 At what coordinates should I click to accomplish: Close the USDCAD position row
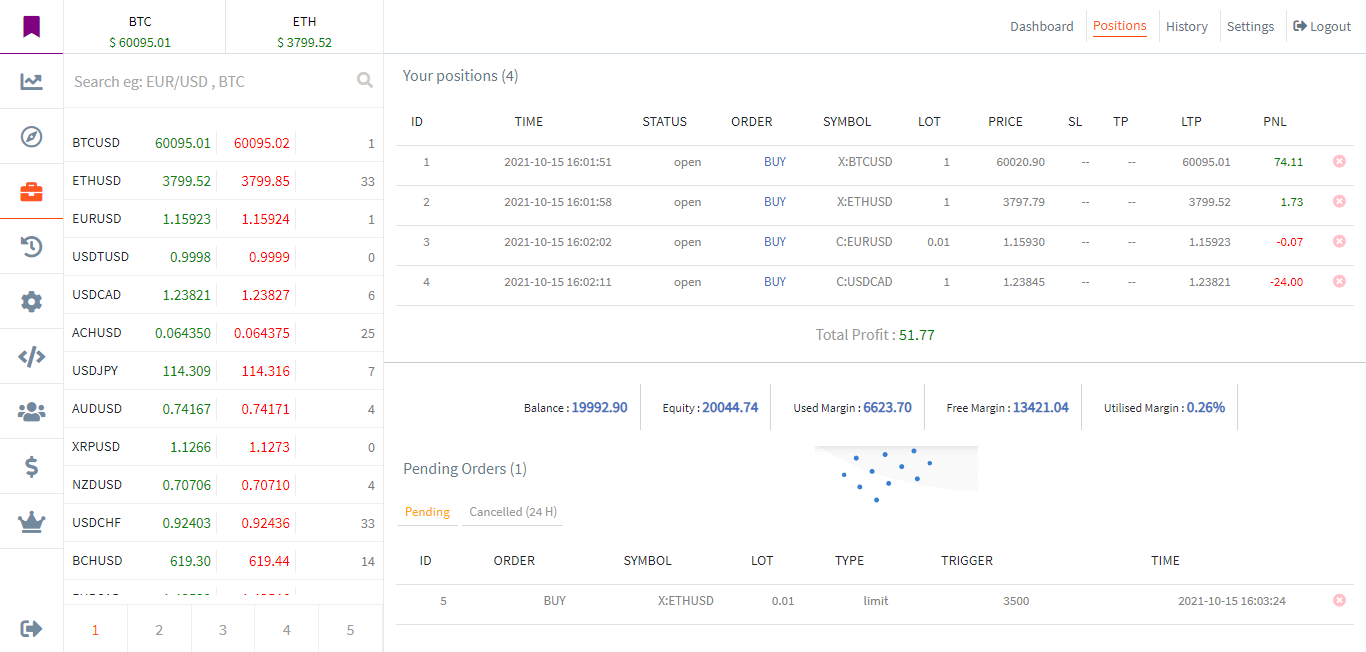coord(1339,281)
